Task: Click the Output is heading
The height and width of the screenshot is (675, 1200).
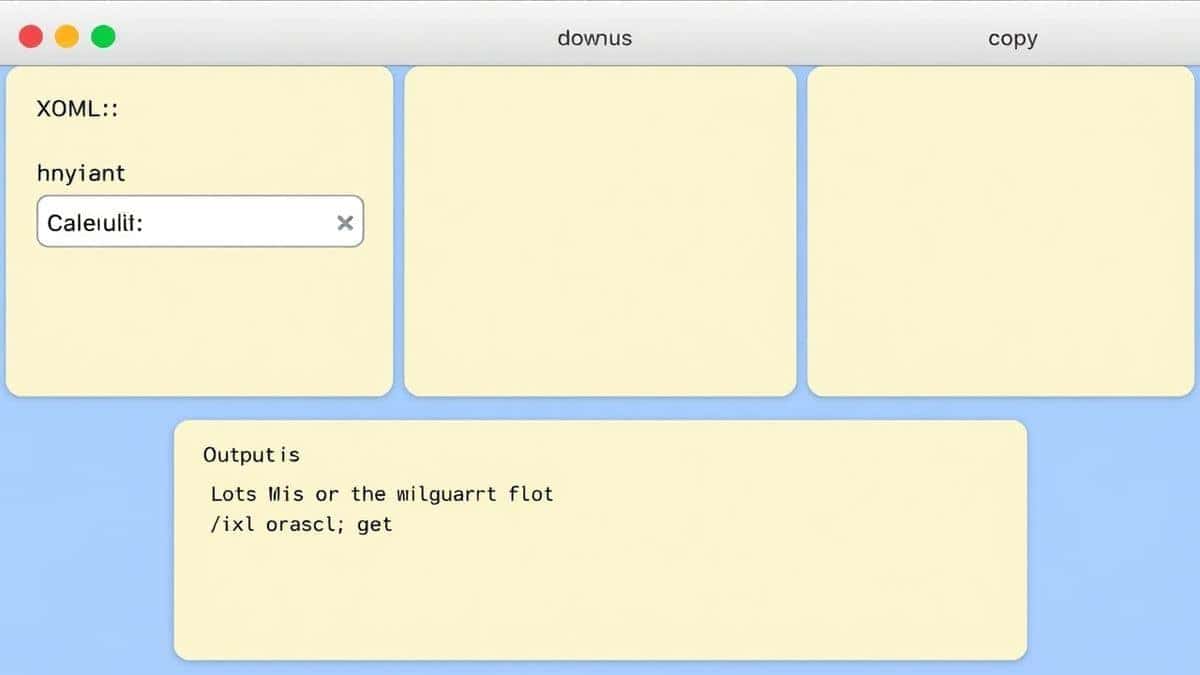Action: point(251,455)
